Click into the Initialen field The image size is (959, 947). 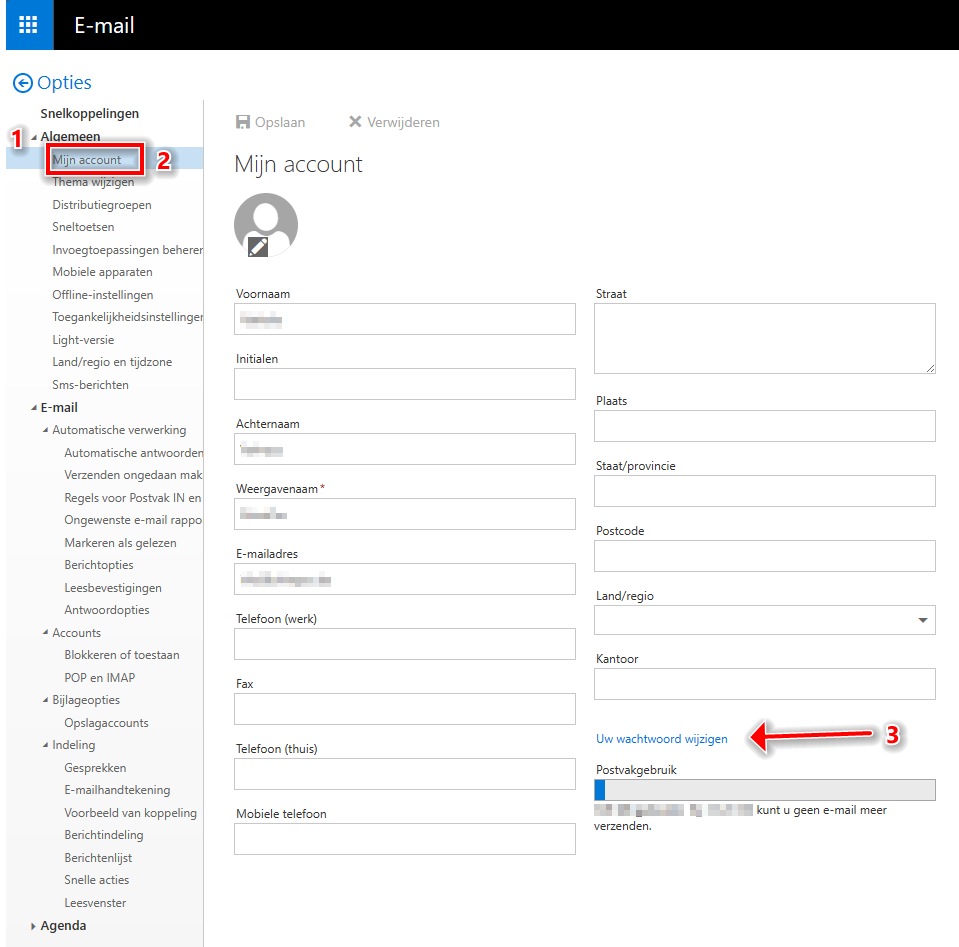[x=405, y=384]
